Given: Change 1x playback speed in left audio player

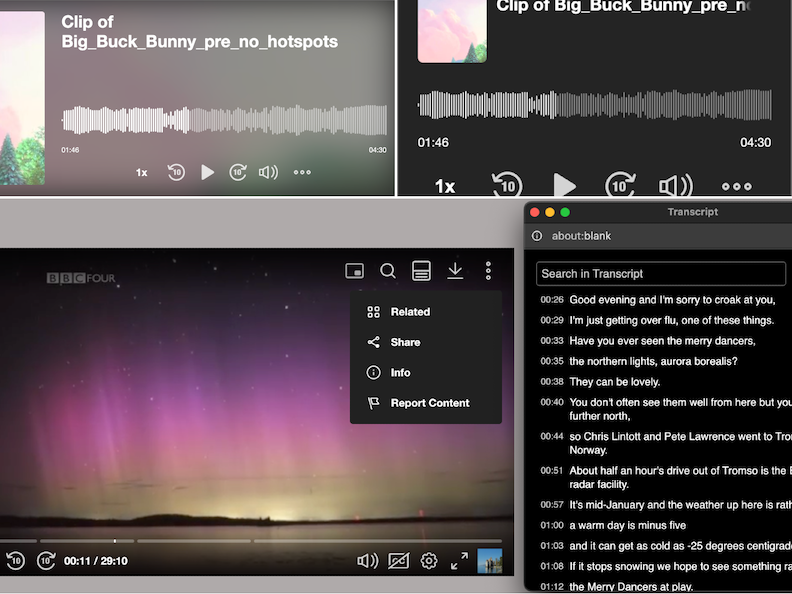Looking at the screenshot, I should click(x=141, y=173).
